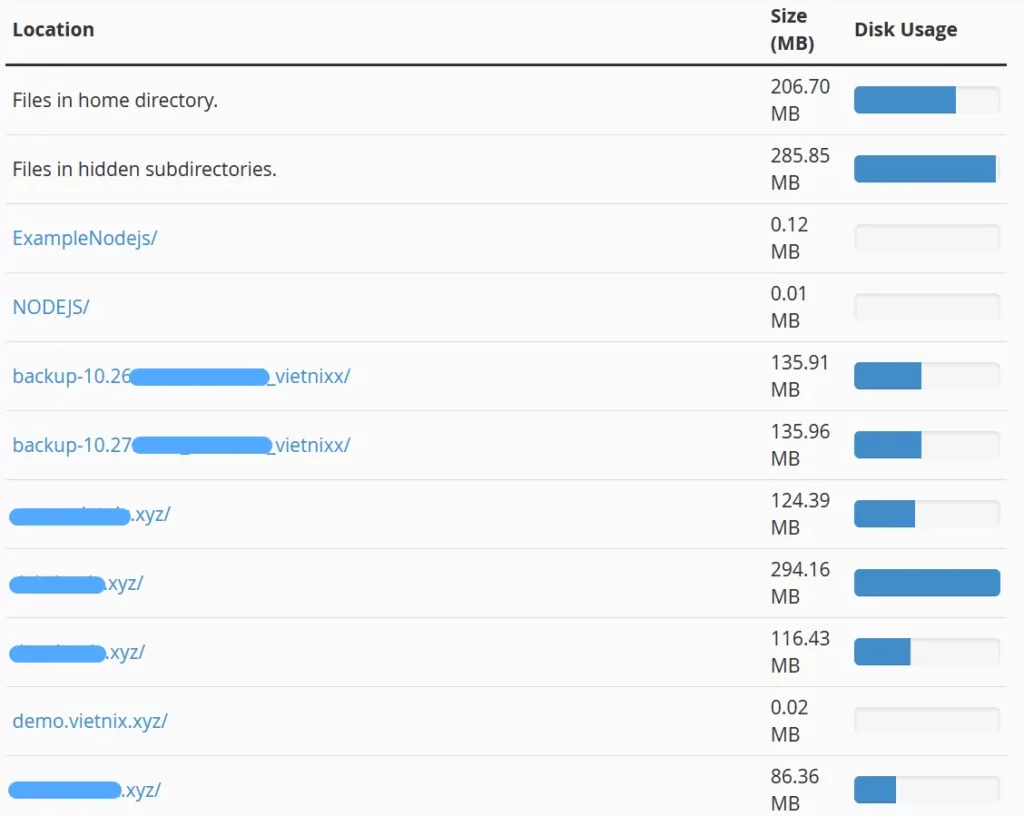This screenshot has height=816, width=1024.
Task: Open the NODEJS/ directory link
Action: (x=50, y=307)
